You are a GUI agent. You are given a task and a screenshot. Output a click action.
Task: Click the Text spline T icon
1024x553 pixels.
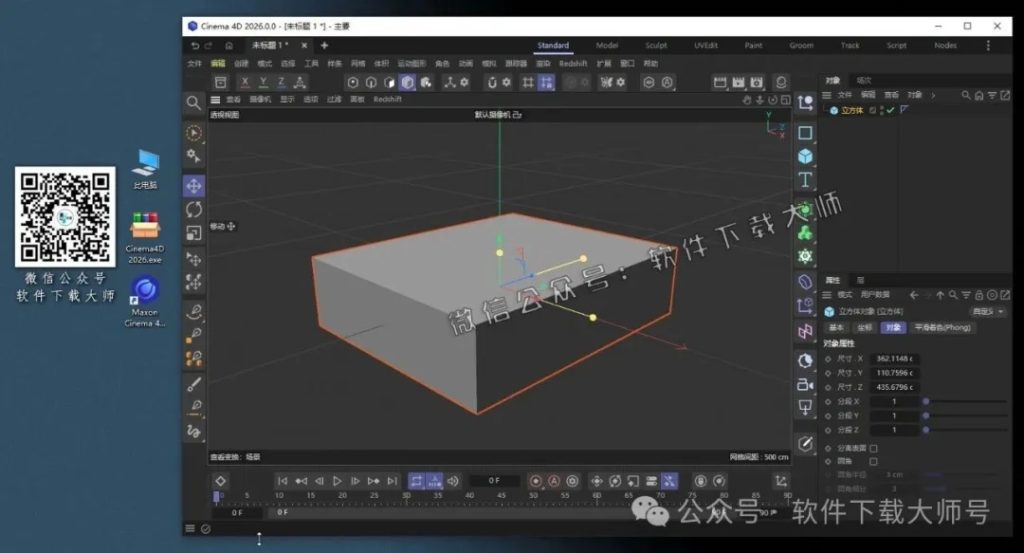(x=805, y=180)
